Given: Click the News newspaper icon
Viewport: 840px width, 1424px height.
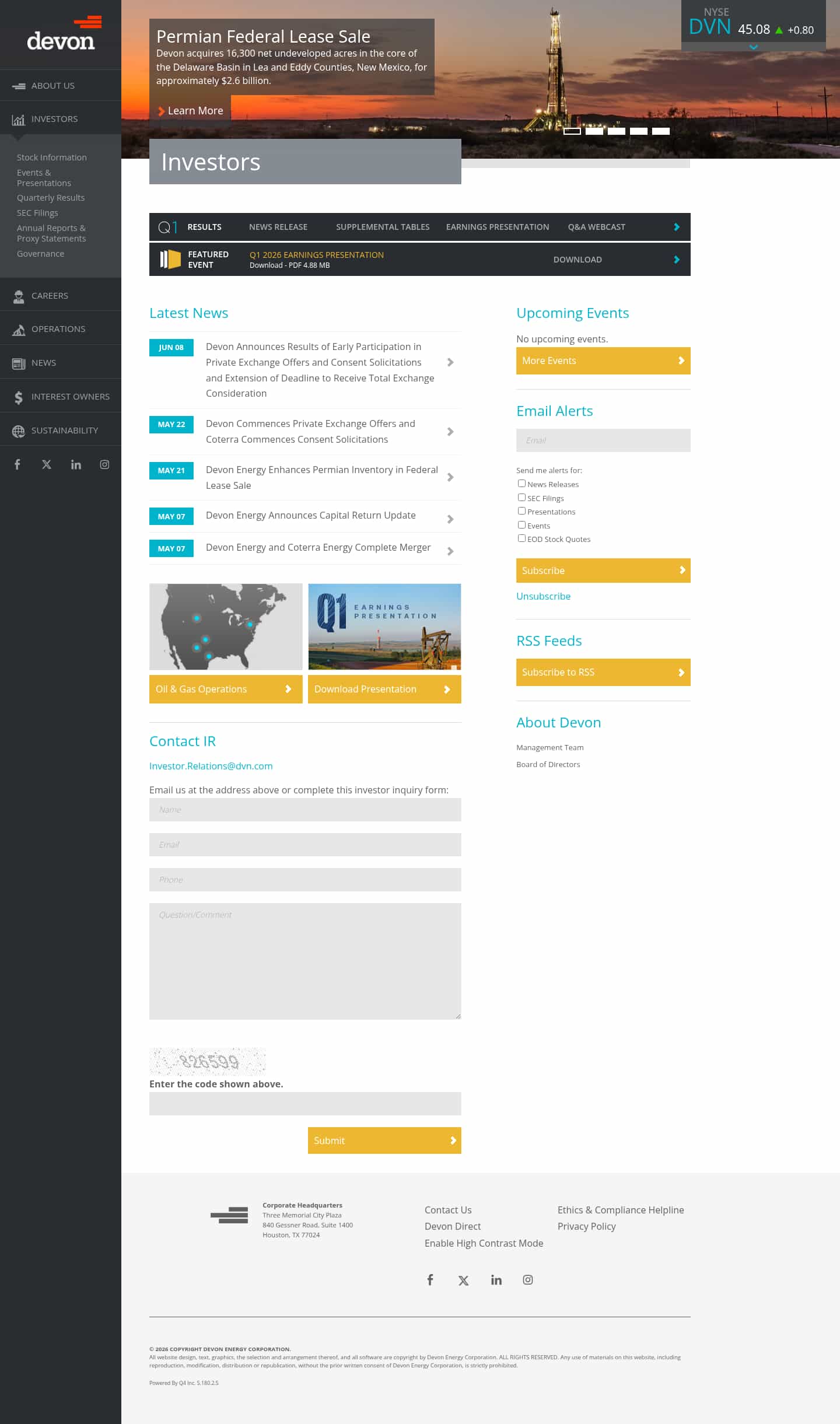Looking at the screenshot, I should pos(19,363).
